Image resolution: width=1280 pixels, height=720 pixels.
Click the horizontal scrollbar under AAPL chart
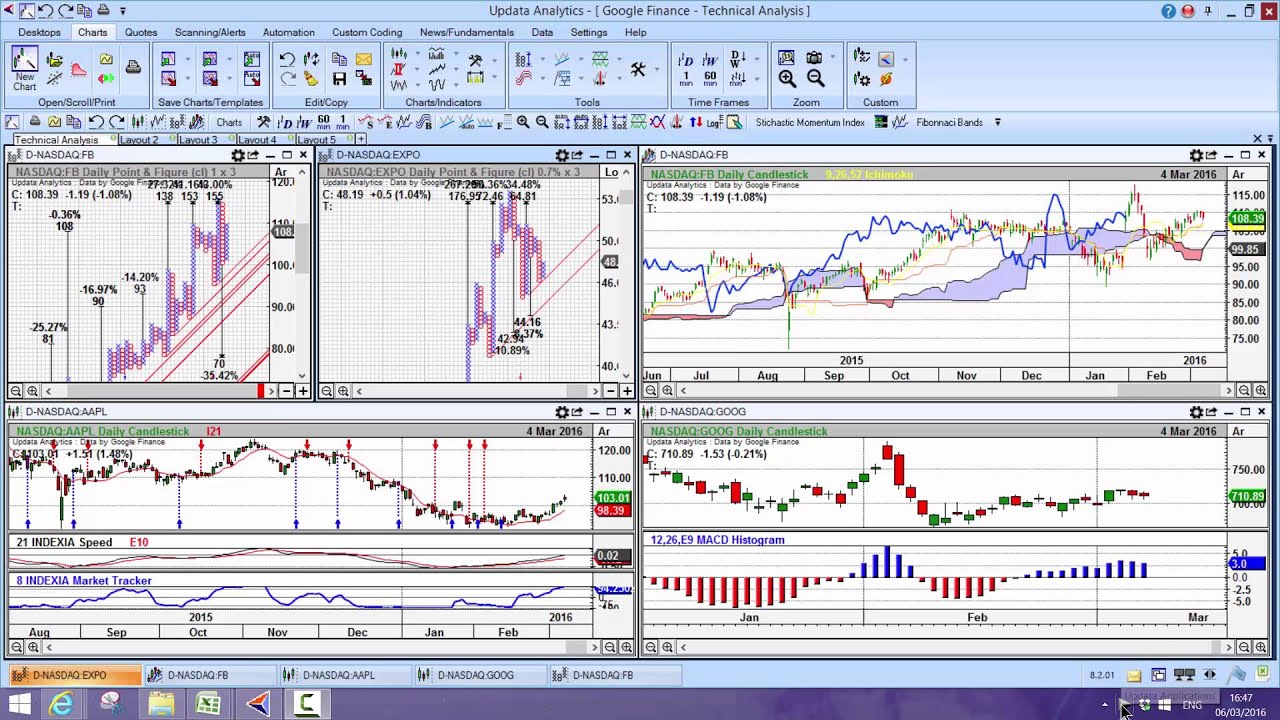[320, 648]
